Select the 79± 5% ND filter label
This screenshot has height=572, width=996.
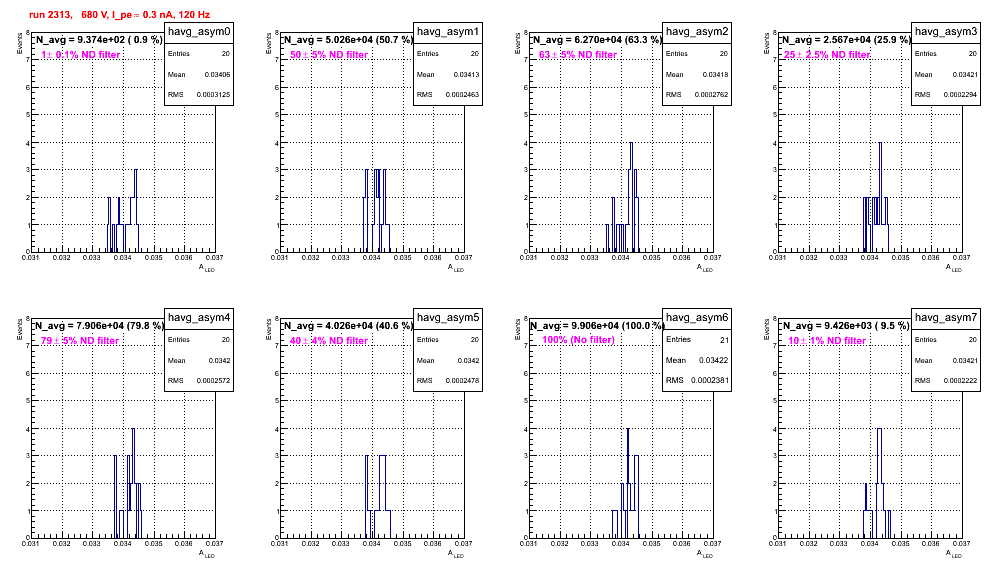point(80,341)
